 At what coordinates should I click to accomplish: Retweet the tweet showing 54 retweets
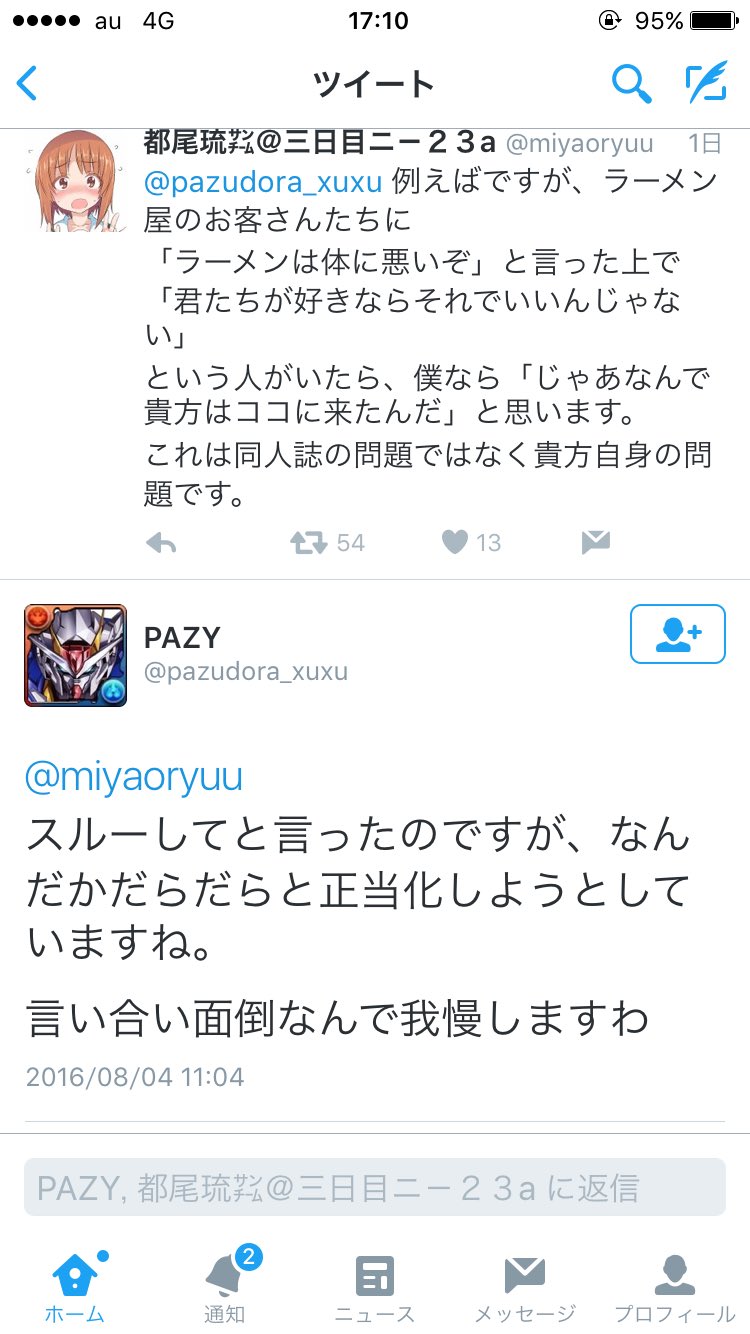[308, 543]
